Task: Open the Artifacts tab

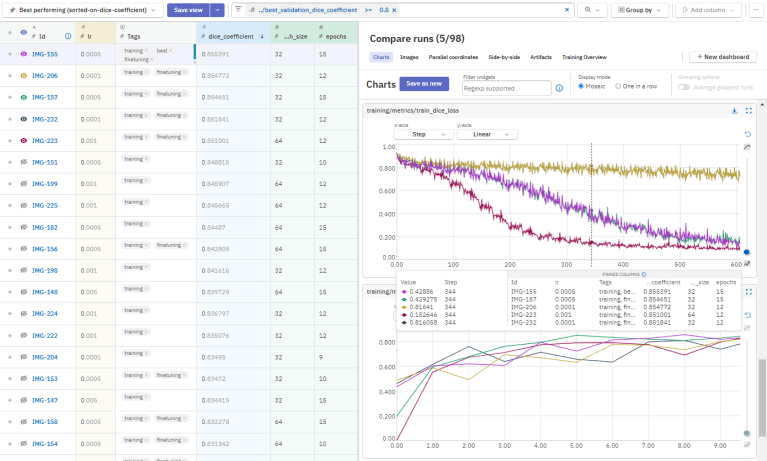Action: click(540, 58)
